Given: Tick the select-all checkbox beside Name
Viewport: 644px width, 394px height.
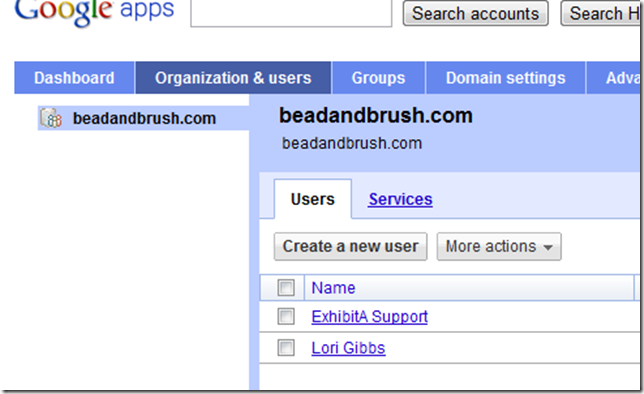Looking at the screenshot, I should (x=286, y=288).
